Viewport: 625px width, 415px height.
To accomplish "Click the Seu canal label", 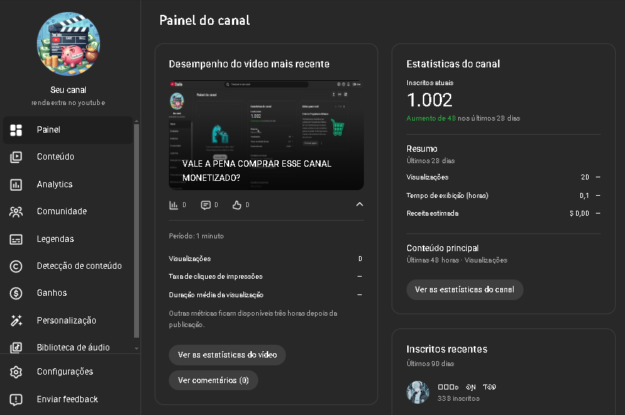I will pyautogui.click(x=69, y=90).
